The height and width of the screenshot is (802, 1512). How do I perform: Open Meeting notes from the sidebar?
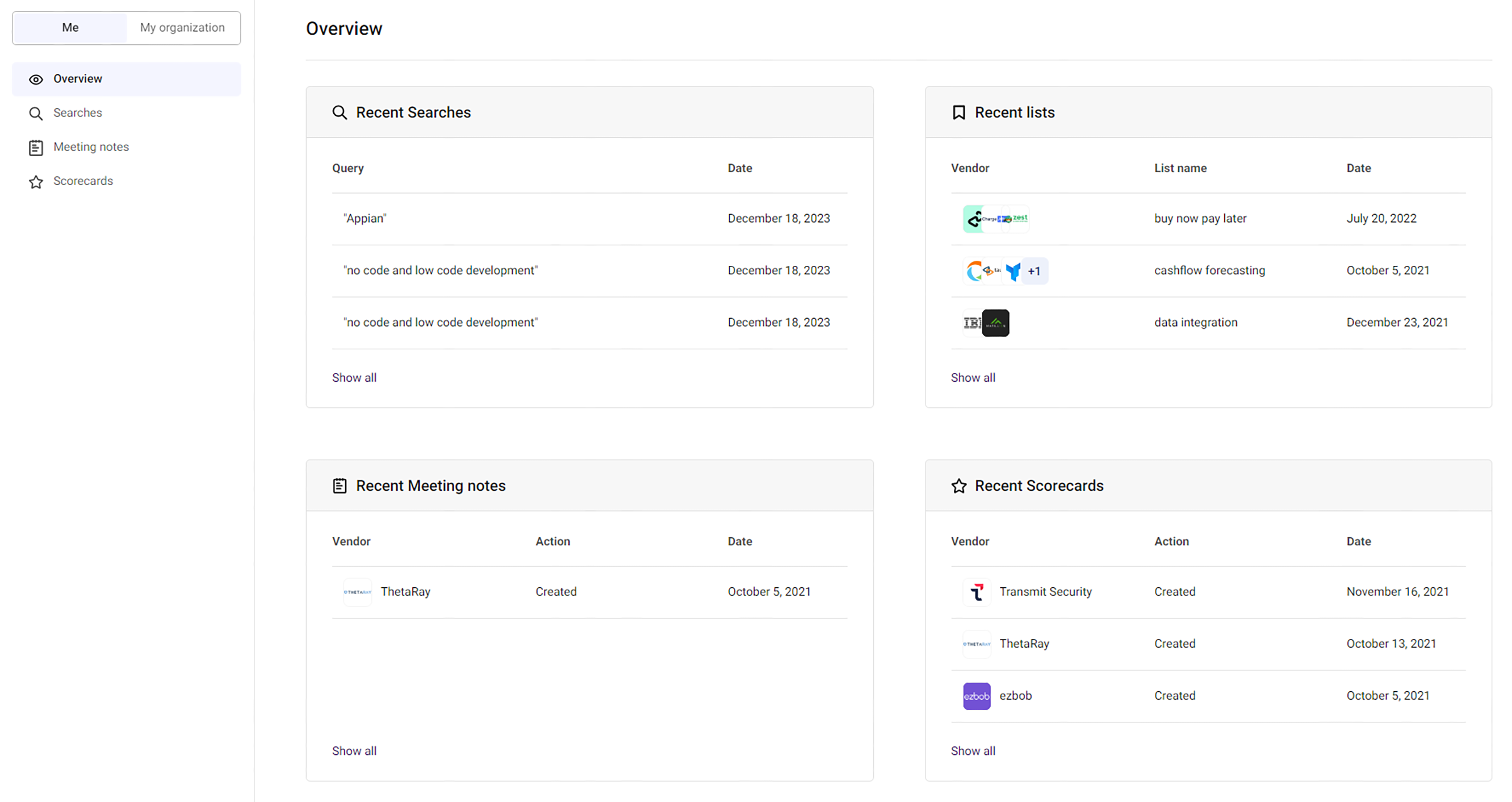(91, 147)
